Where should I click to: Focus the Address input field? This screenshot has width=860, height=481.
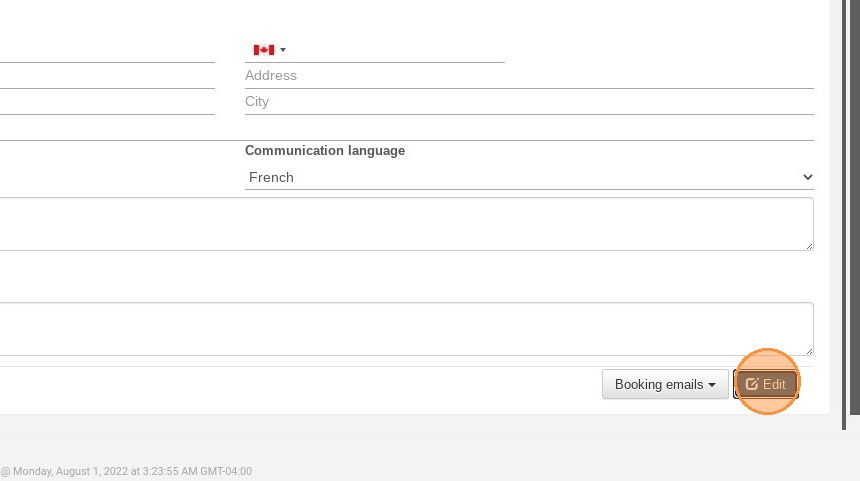tap(529, 76)
